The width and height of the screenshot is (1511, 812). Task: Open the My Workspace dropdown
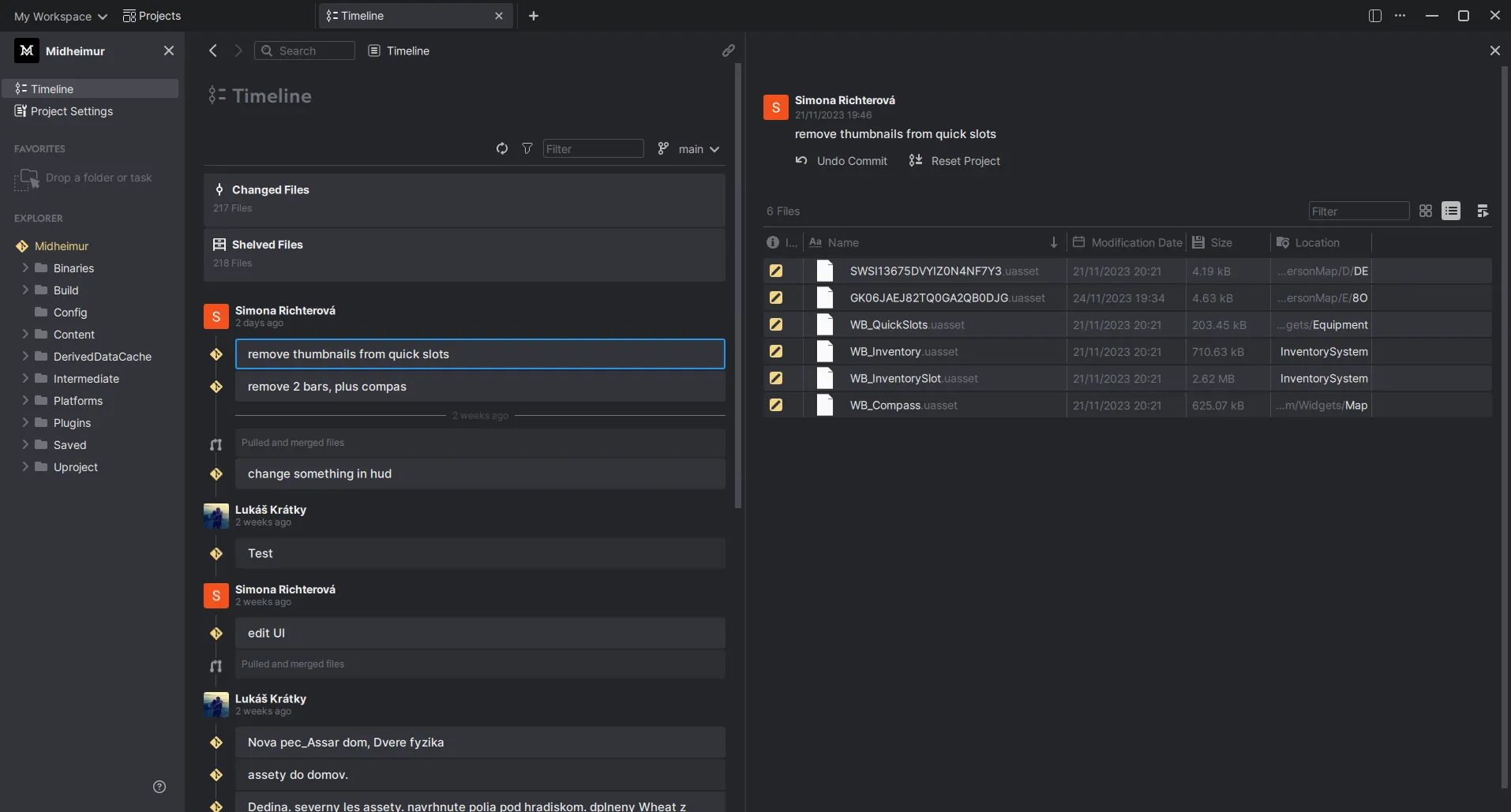tap(58, 16)
